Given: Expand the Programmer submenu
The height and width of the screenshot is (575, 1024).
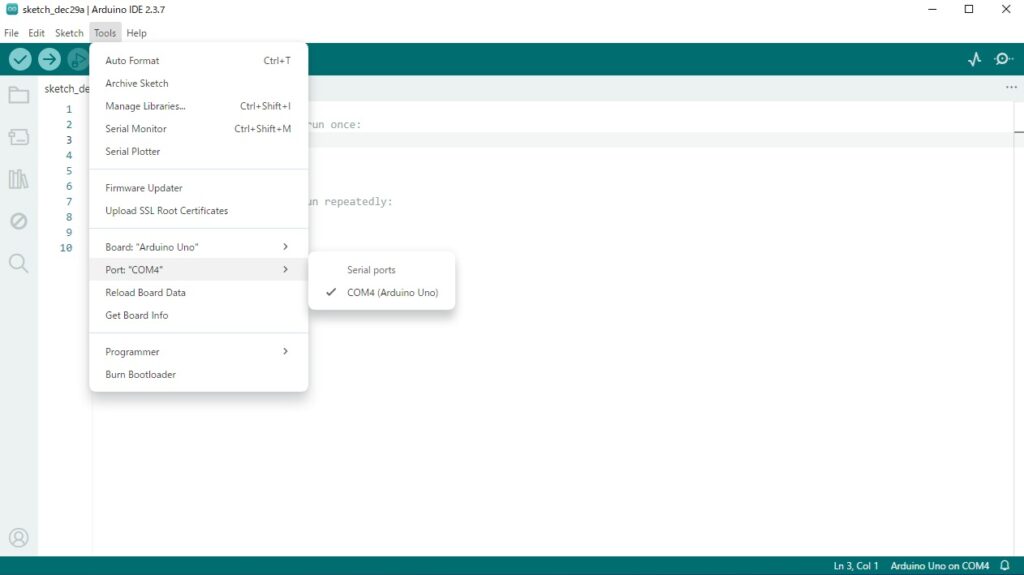Looking at the screenshot, I should 197,352.
